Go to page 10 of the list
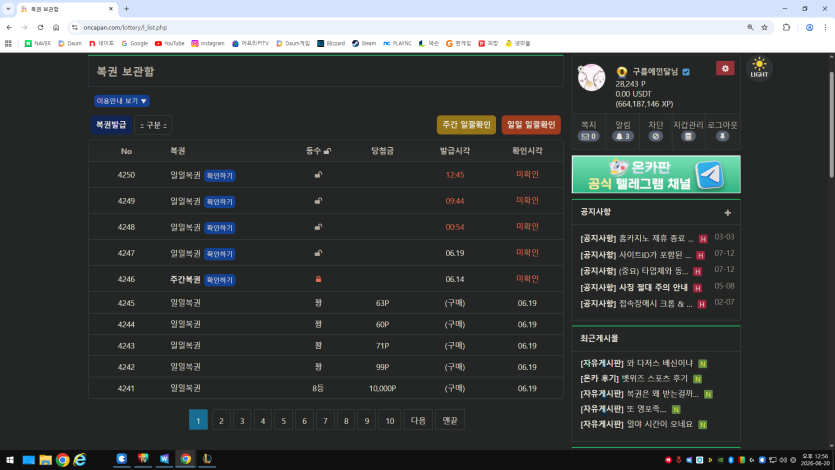The image size is (835, 470). pyautogui.click(x=390, y=420)
